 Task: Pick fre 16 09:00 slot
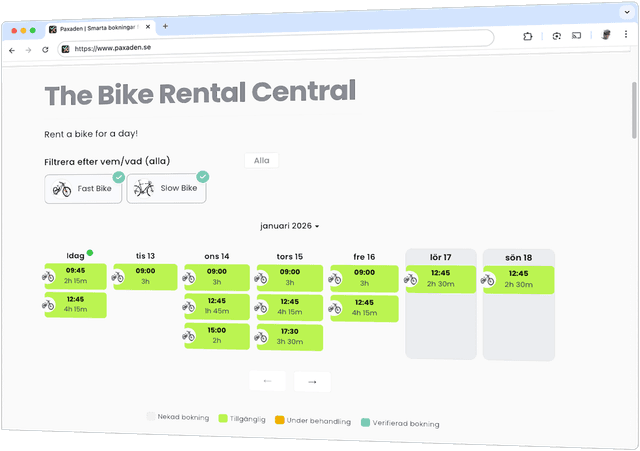(364, 278)
